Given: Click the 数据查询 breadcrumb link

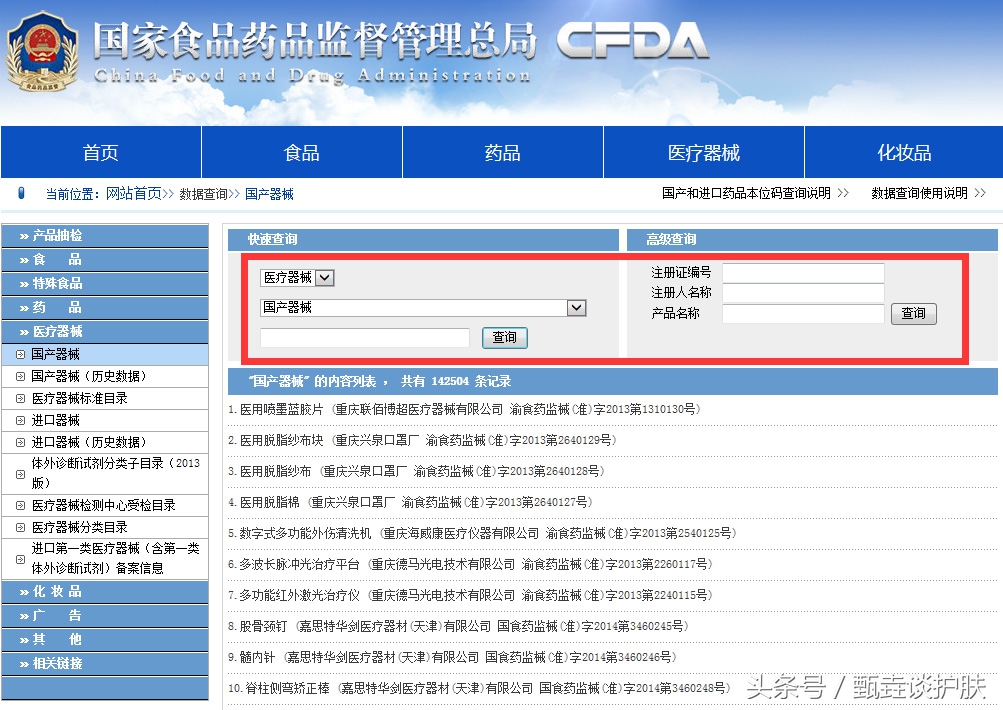Looking at the screenshot, I should coord(203,194).
